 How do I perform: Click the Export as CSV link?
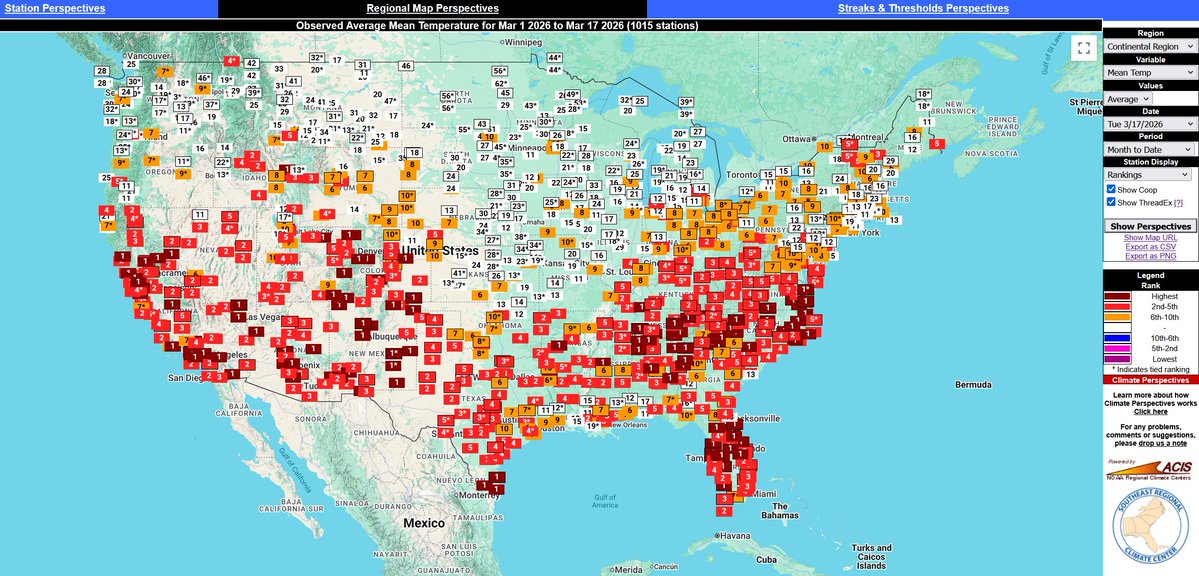pos(1150,247)
